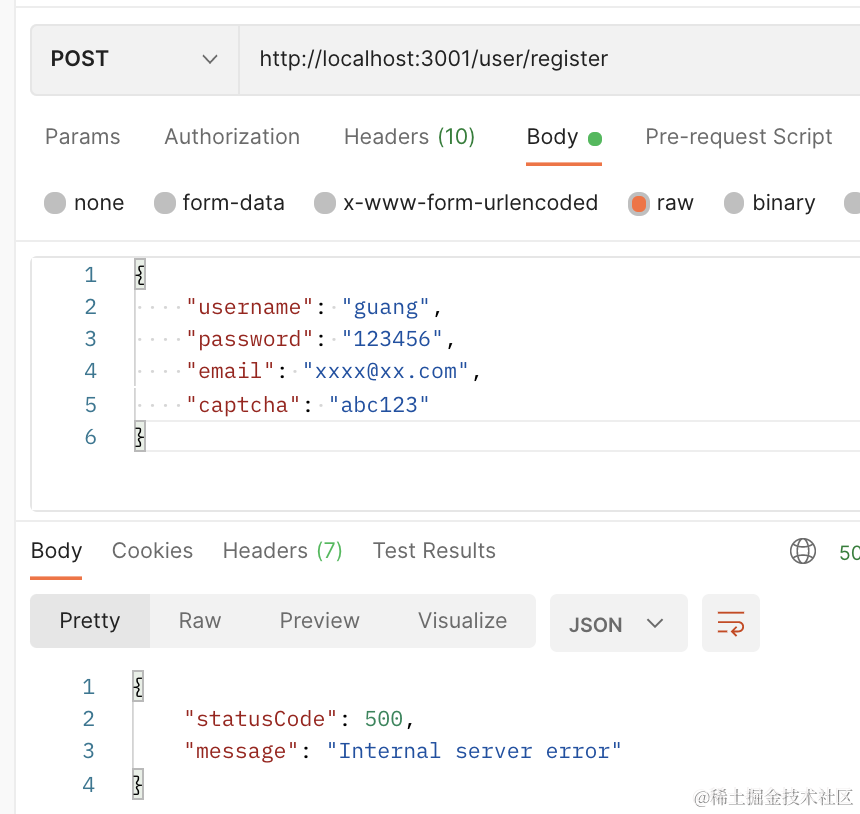Switch response view to Raw
The image size is (860, 814).
[200, 621]
